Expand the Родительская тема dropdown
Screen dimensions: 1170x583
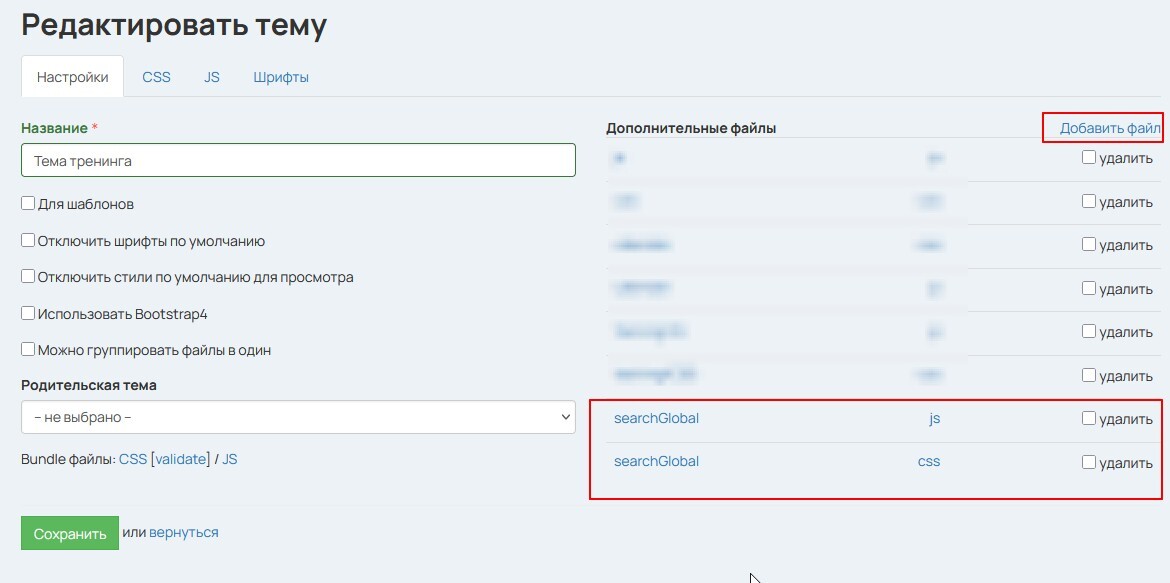(x=298, y=417)
